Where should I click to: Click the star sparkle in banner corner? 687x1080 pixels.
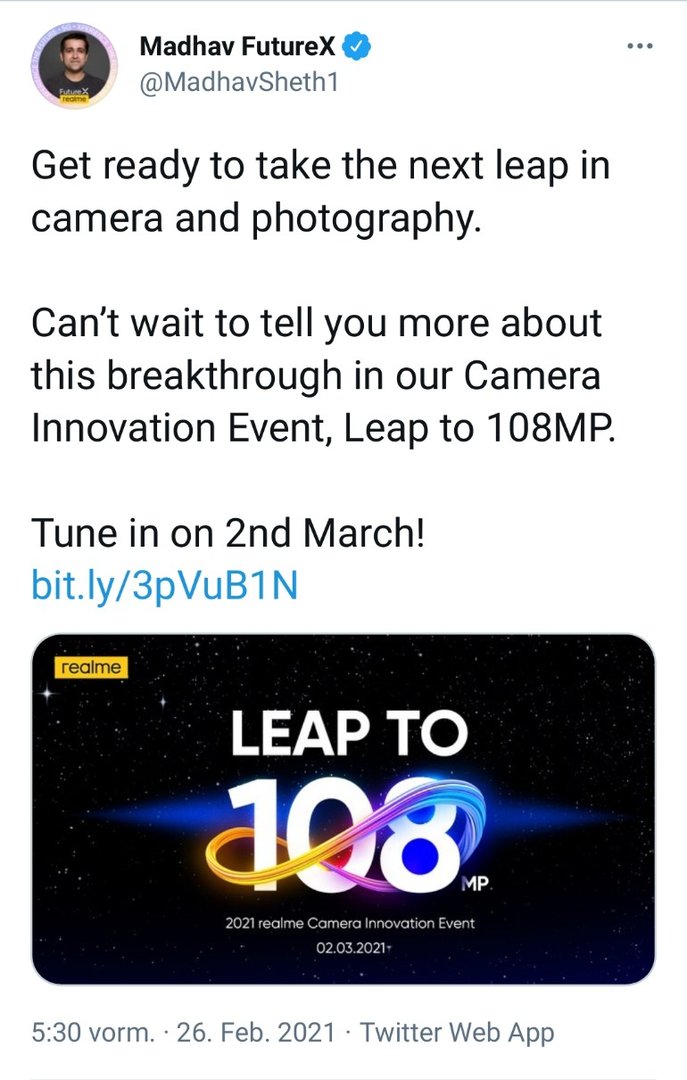point(47,694)
